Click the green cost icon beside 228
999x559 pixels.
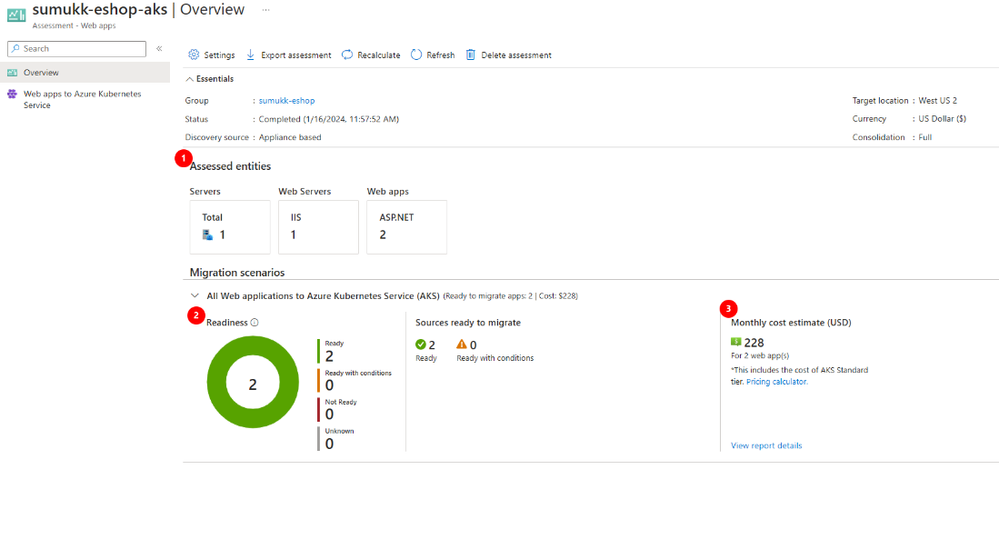pyautogui.click(x=736, y=342)
